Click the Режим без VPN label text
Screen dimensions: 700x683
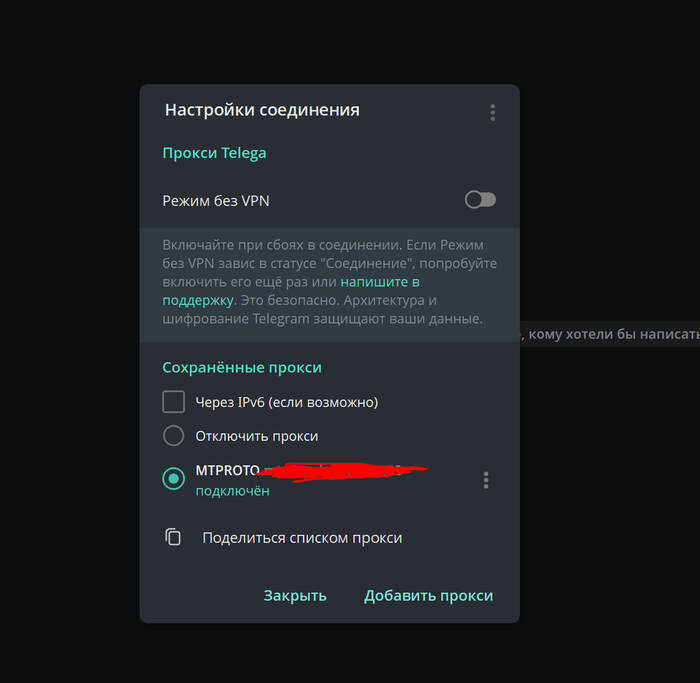click(x=216, y=201)
